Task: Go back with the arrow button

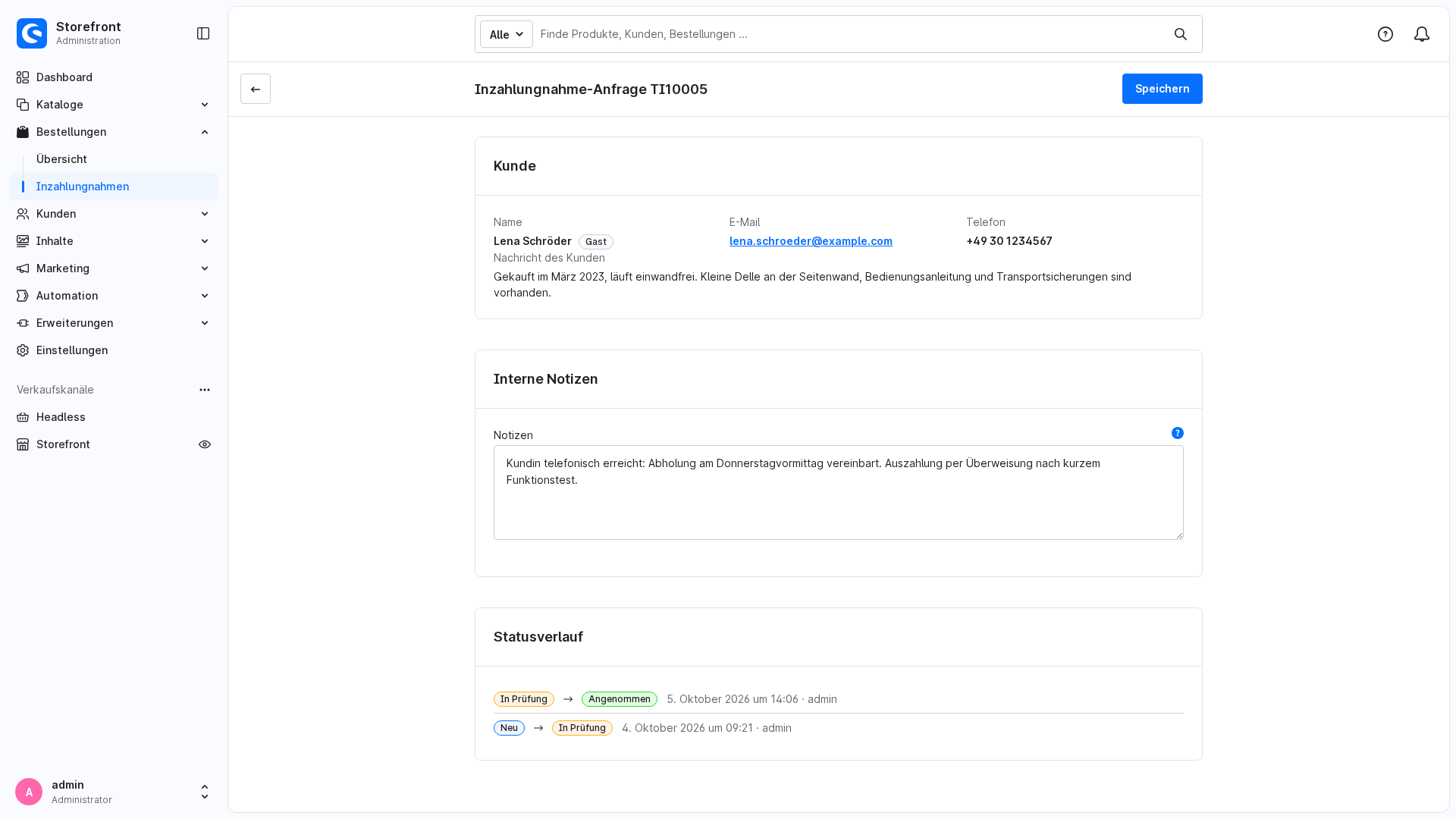Action: [x=256, y=89]
